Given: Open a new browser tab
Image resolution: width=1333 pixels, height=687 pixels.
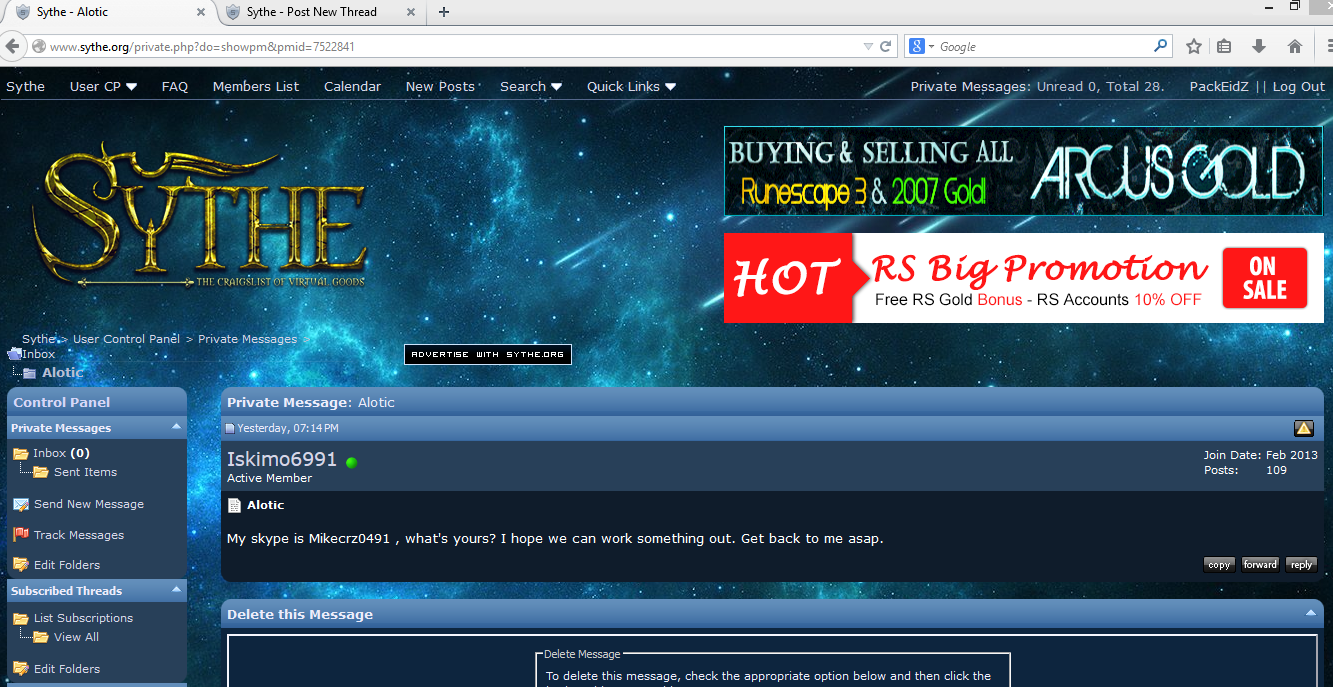Looking at the screenshot, I should (x=444, y=12).
